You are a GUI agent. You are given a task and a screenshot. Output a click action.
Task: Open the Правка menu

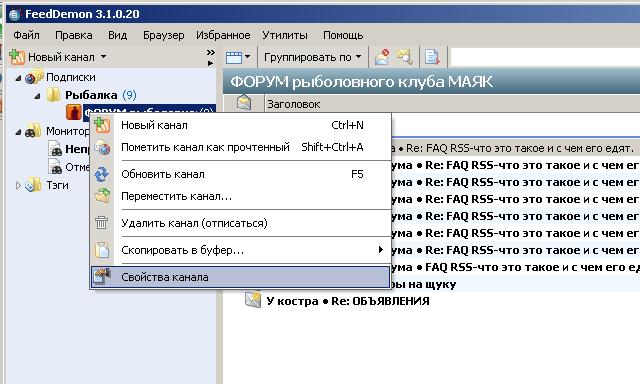pos(73,35)
